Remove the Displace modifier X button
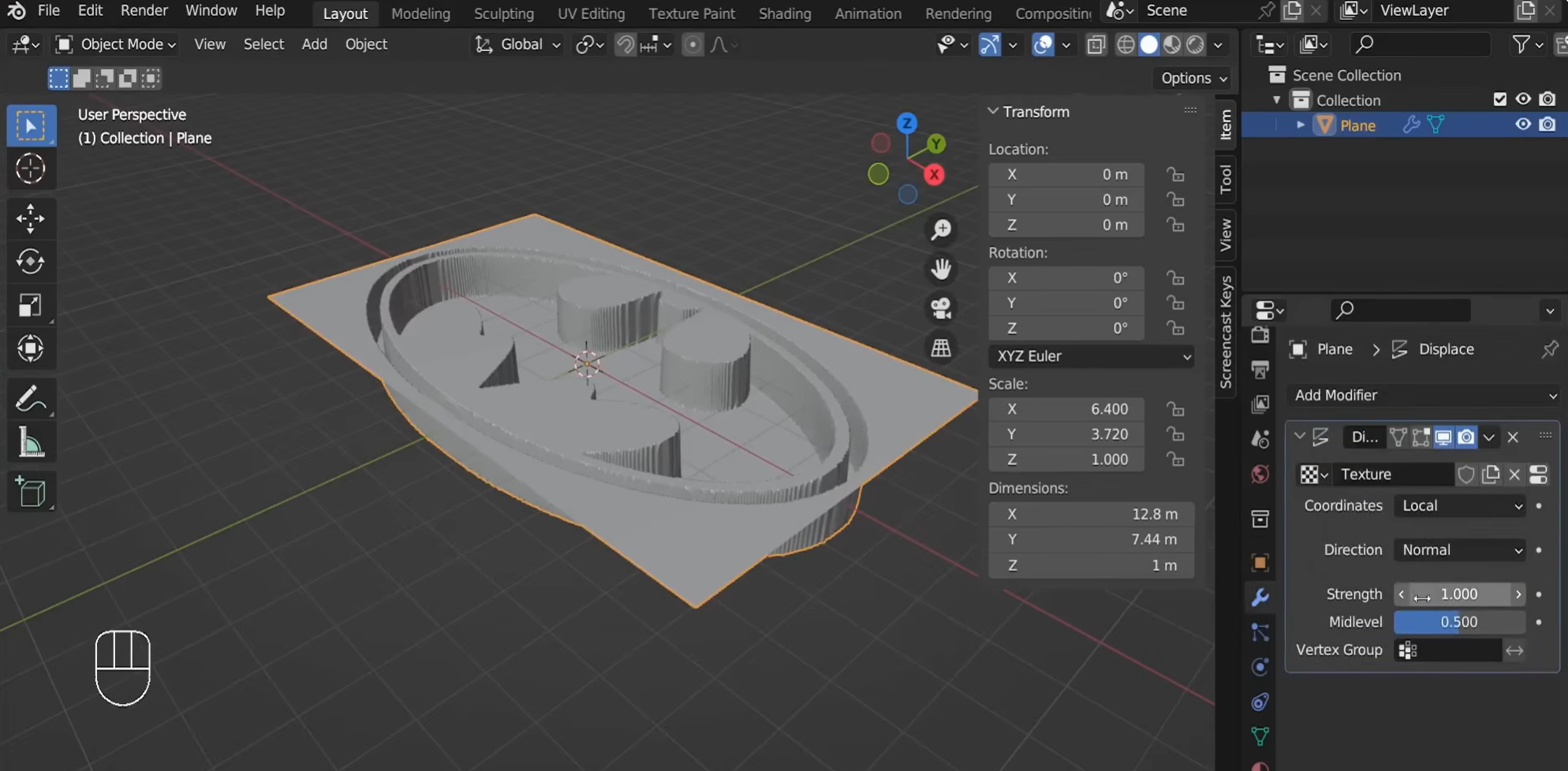Viewport: 1568px width, 771px height. click(1512, 436)
